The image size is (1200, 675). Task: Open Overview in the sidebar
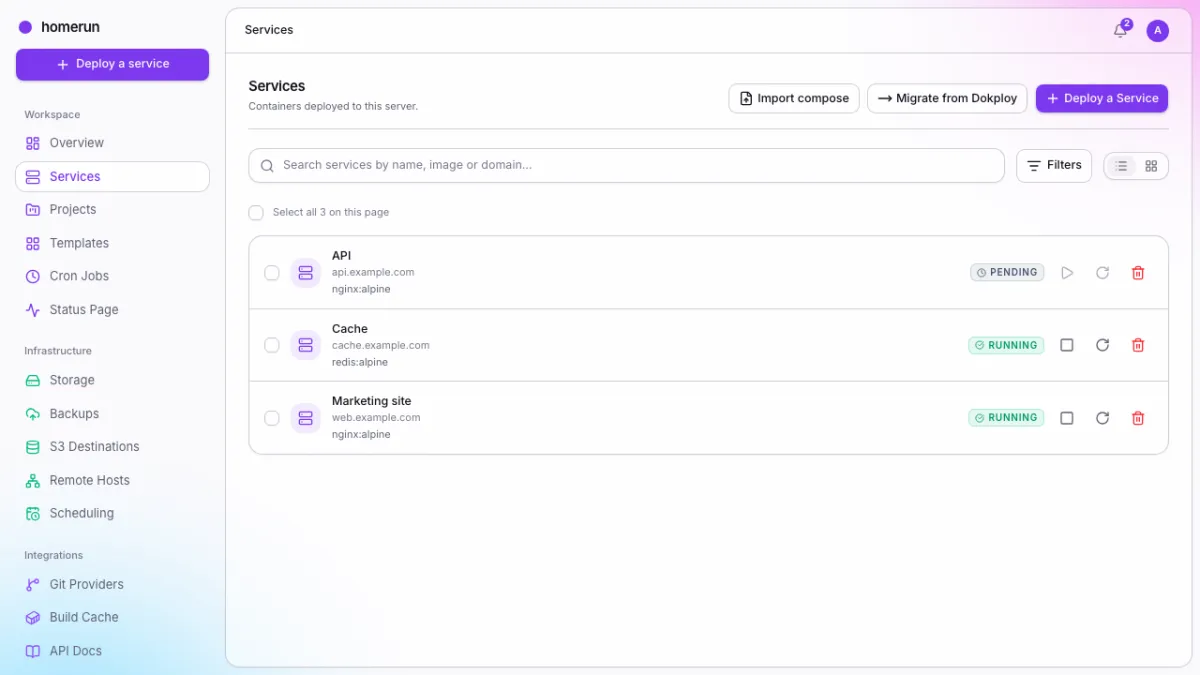(112, 143)
